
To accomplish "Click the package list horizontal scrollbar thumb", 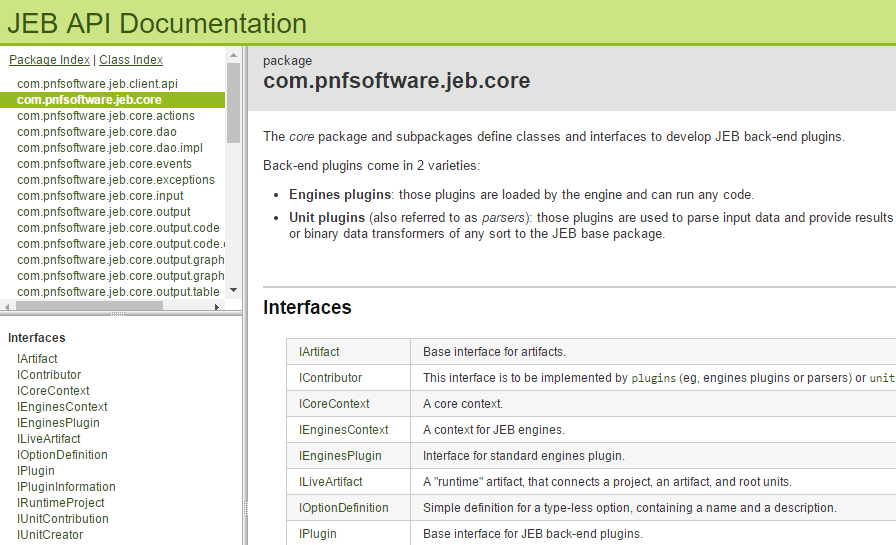I will click(x=89, y=306).
